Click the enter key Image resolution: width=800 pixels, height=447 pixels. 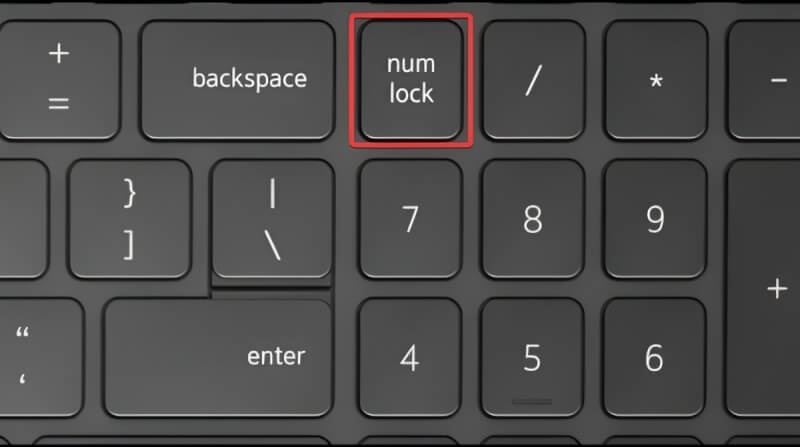219,357
